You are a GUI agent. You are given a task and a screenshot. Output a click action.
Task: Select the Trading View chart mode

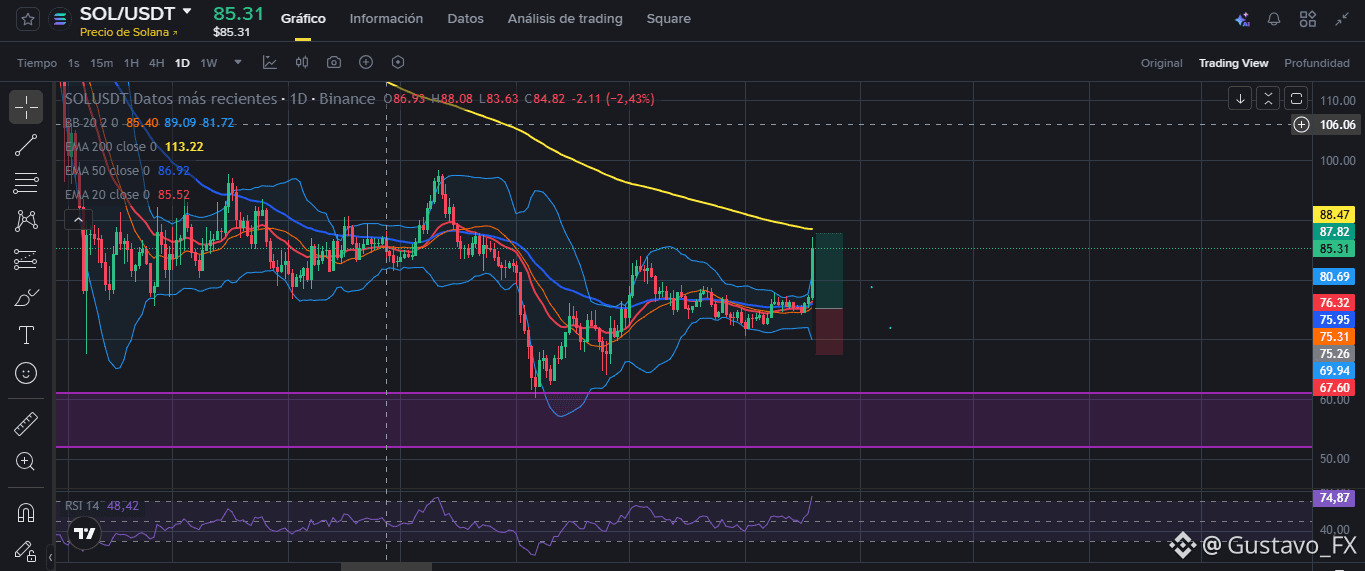1234,63
